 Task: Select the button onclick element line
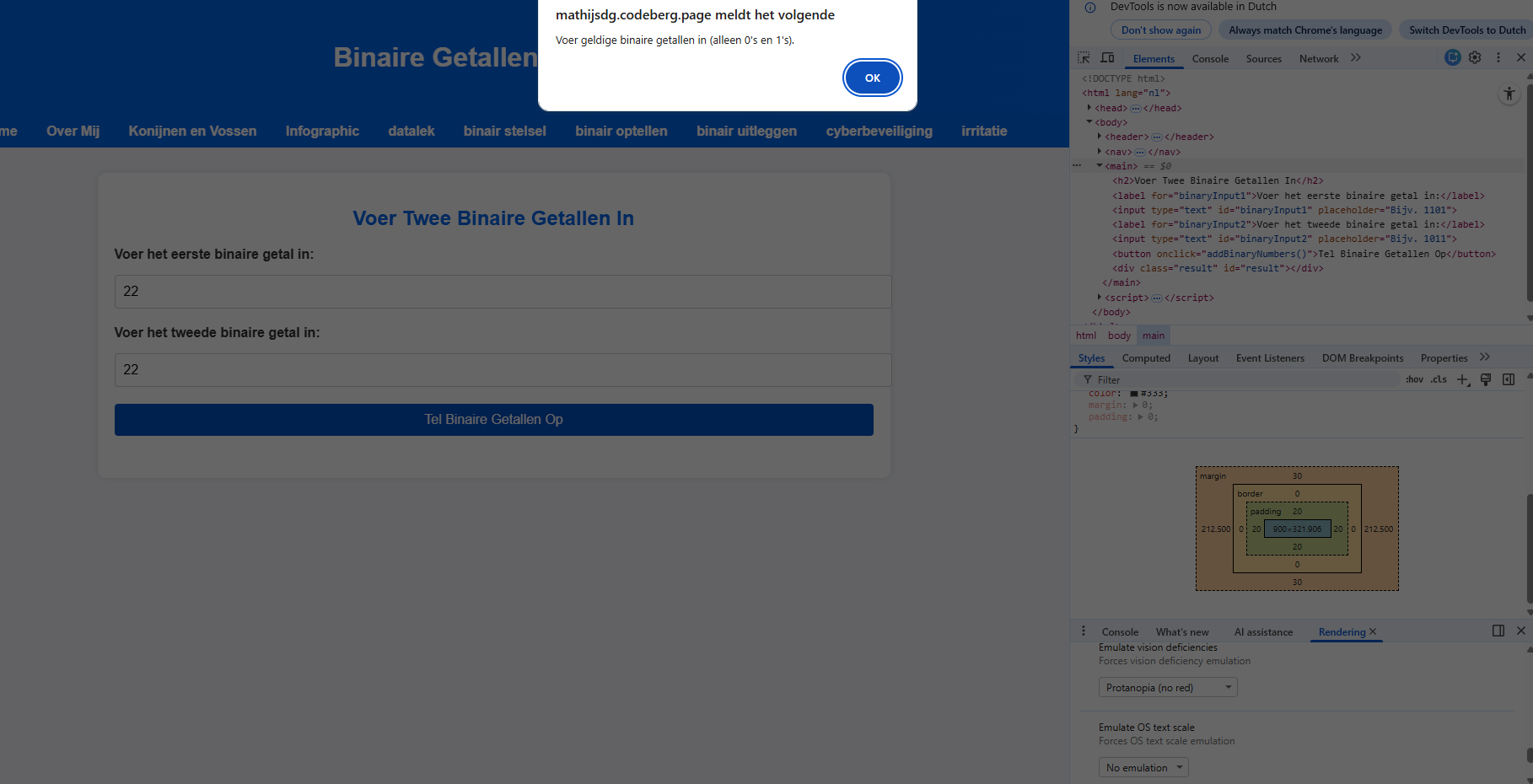[1304, 254]
